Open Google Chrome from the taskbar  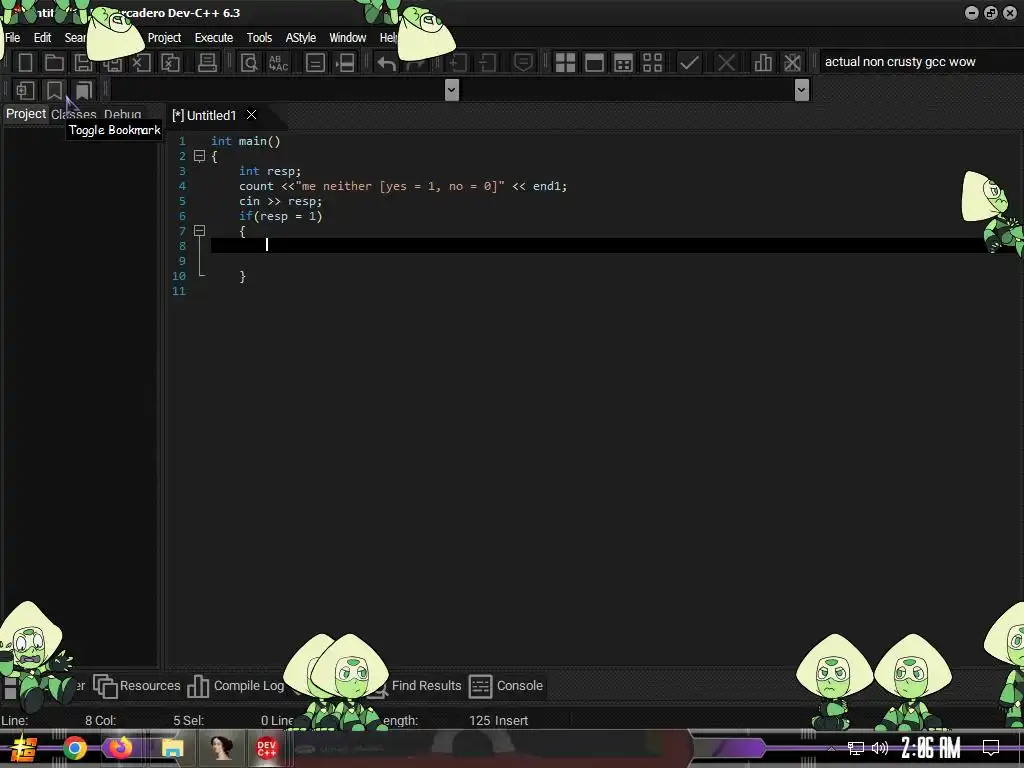(74, 748)
